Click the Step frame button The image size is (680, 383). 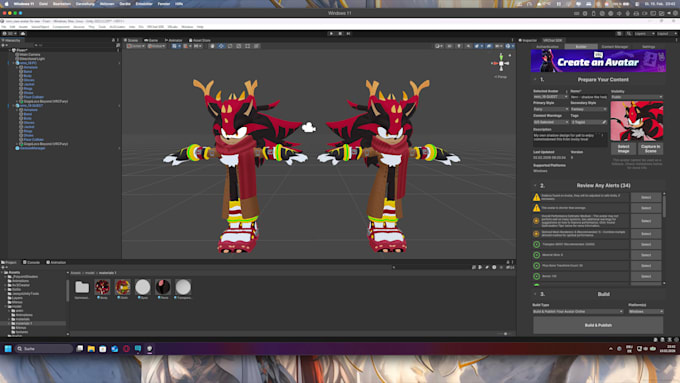tap(348, 33)
